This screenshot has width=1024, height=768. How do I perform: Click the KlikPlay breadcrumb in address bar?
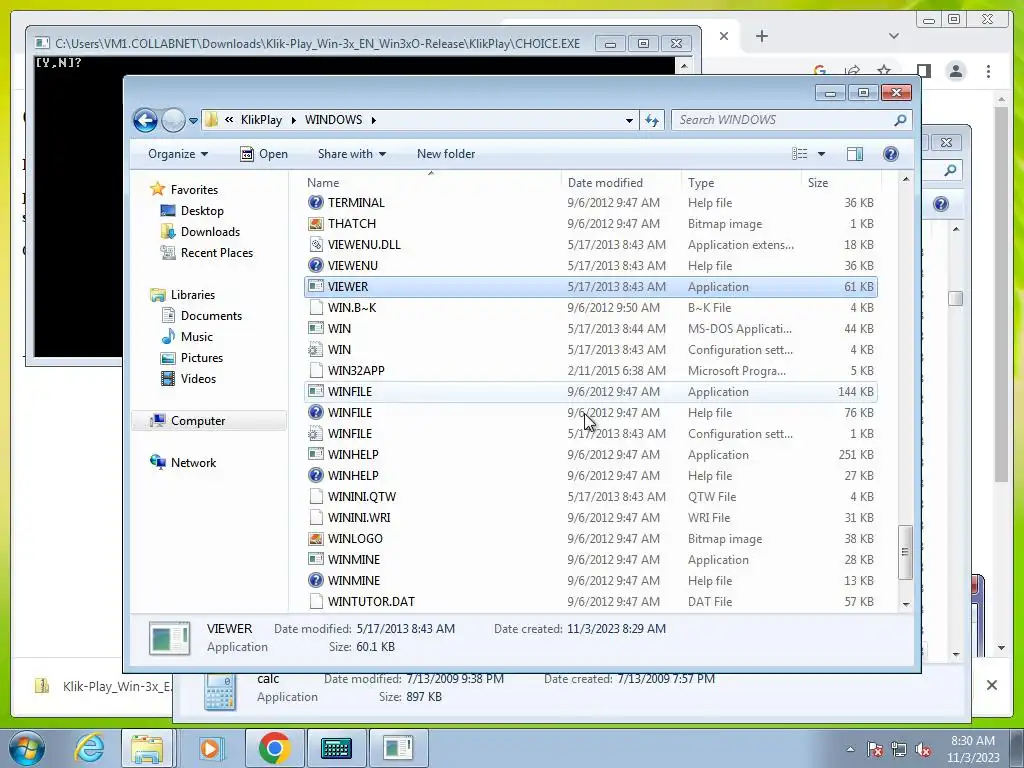click(x=261, y=120)
